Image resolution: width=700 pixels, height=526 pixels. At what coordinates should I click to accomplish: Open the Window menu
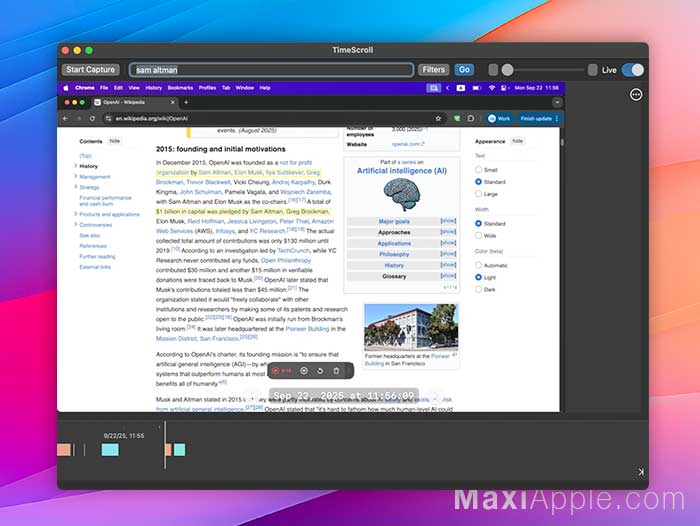pyautogui.click(x=245, y=88)
